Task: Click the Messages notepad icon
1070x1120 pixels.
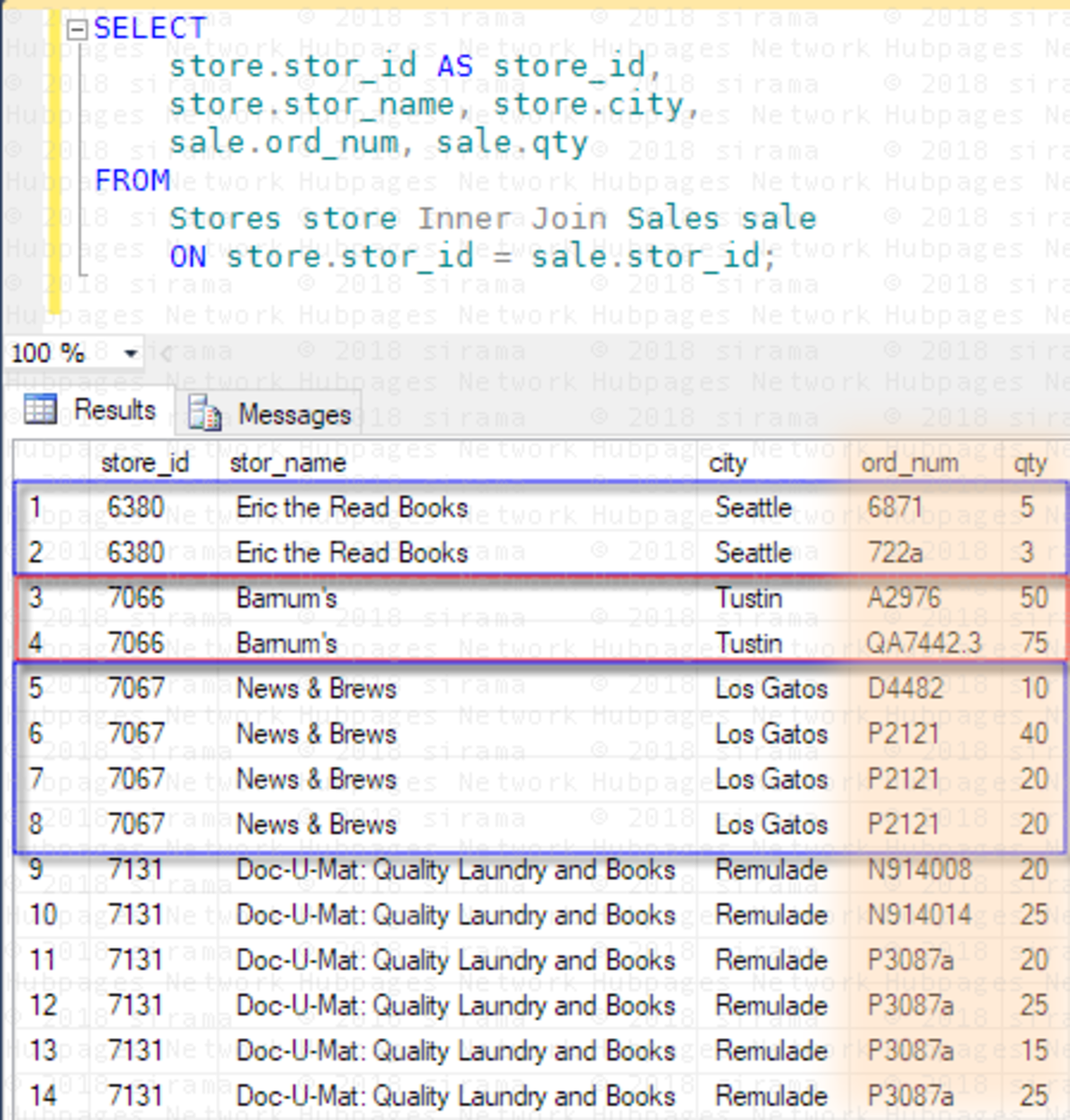Action: [x=204, y=413]
